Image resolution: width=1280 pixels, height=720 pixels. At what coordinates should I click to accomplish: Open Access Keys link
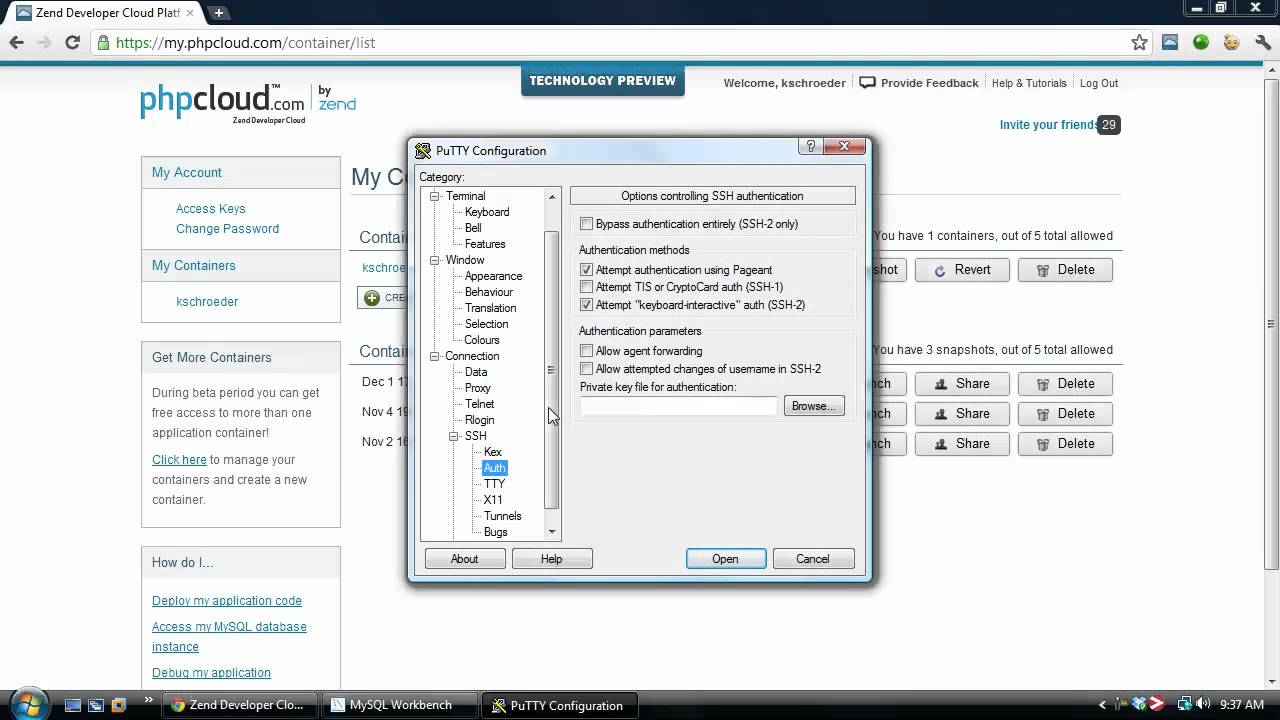pyautogui.click(x=211, y=209)
